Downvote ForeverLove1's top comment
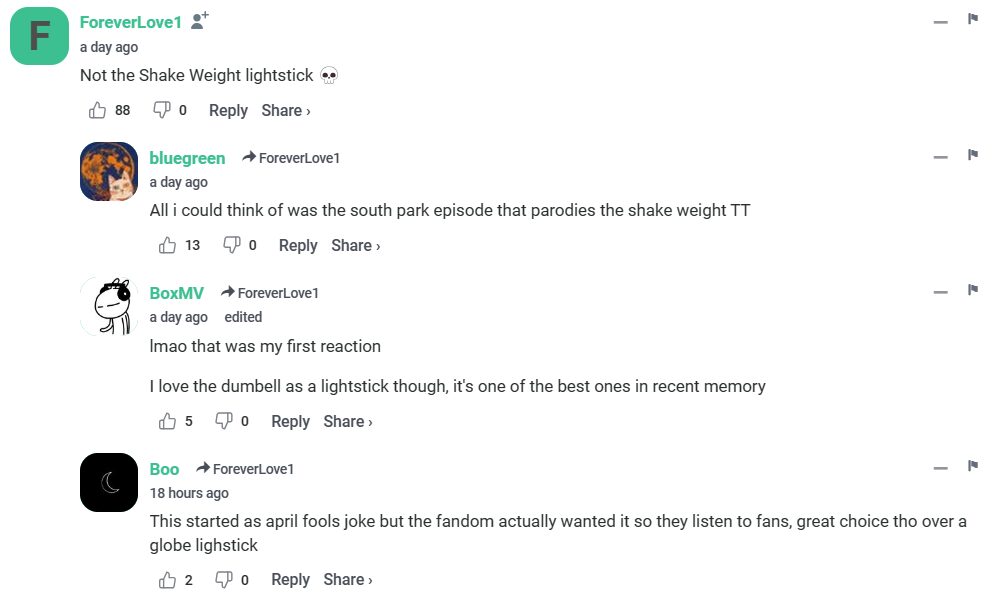This screenshot has height=599, width=995. [161, 110]
